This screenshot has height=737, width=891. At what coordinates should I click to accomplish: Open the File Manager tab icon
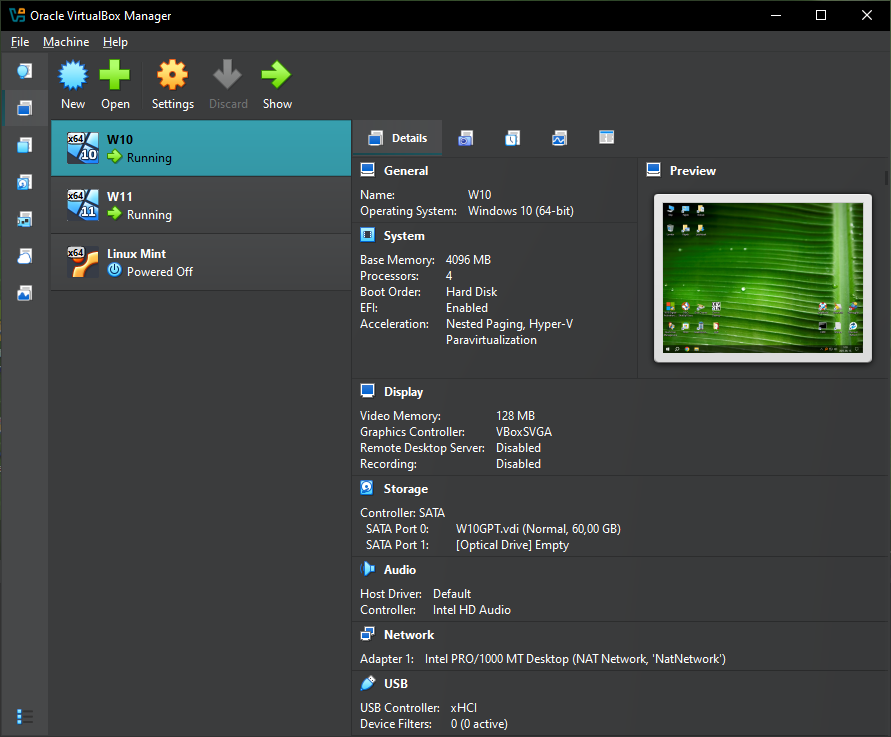(x=606, y=138)
